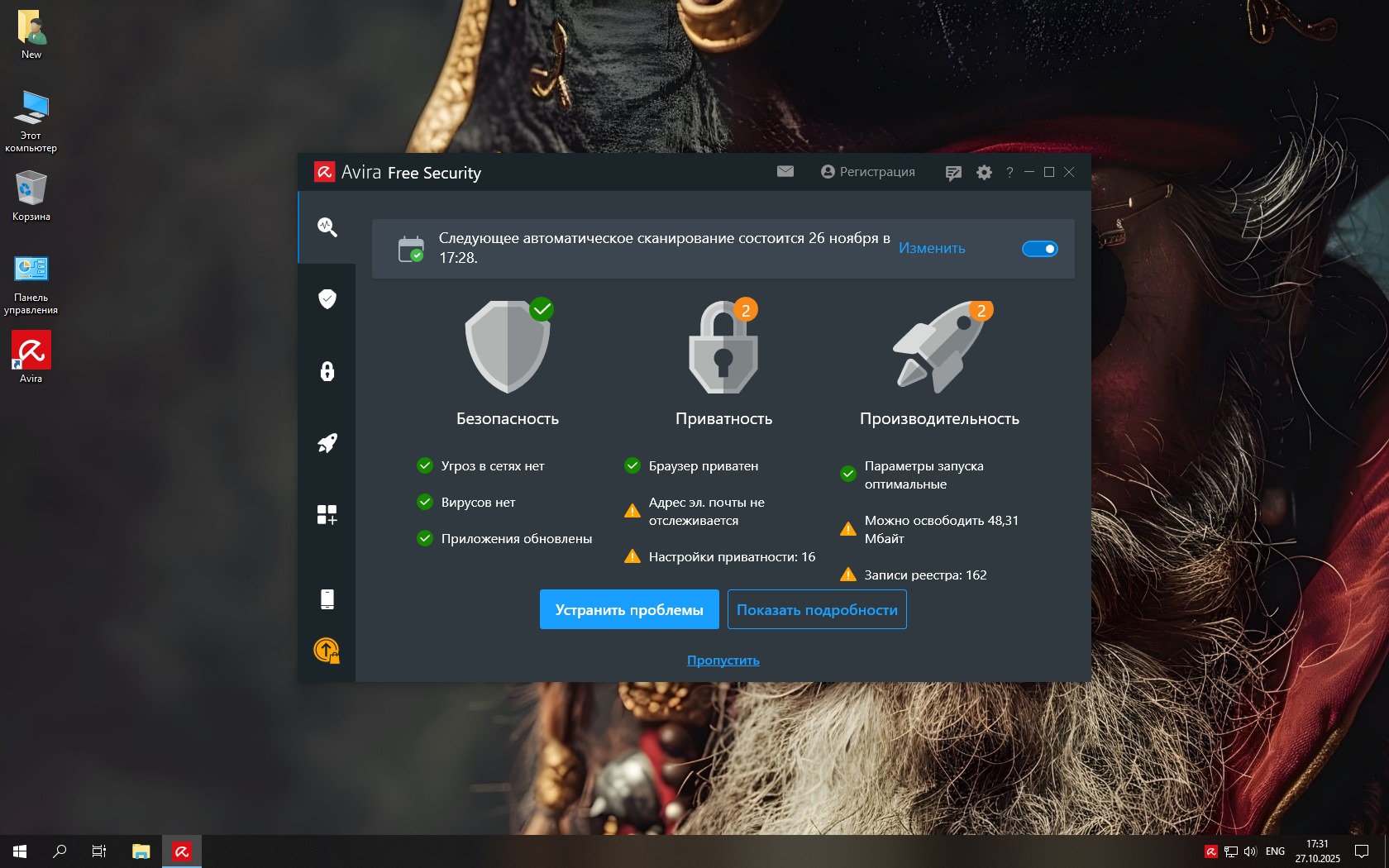Click the help question mark icon
This screenshot has width=1389, height=868.
(x=1010, y=172)
